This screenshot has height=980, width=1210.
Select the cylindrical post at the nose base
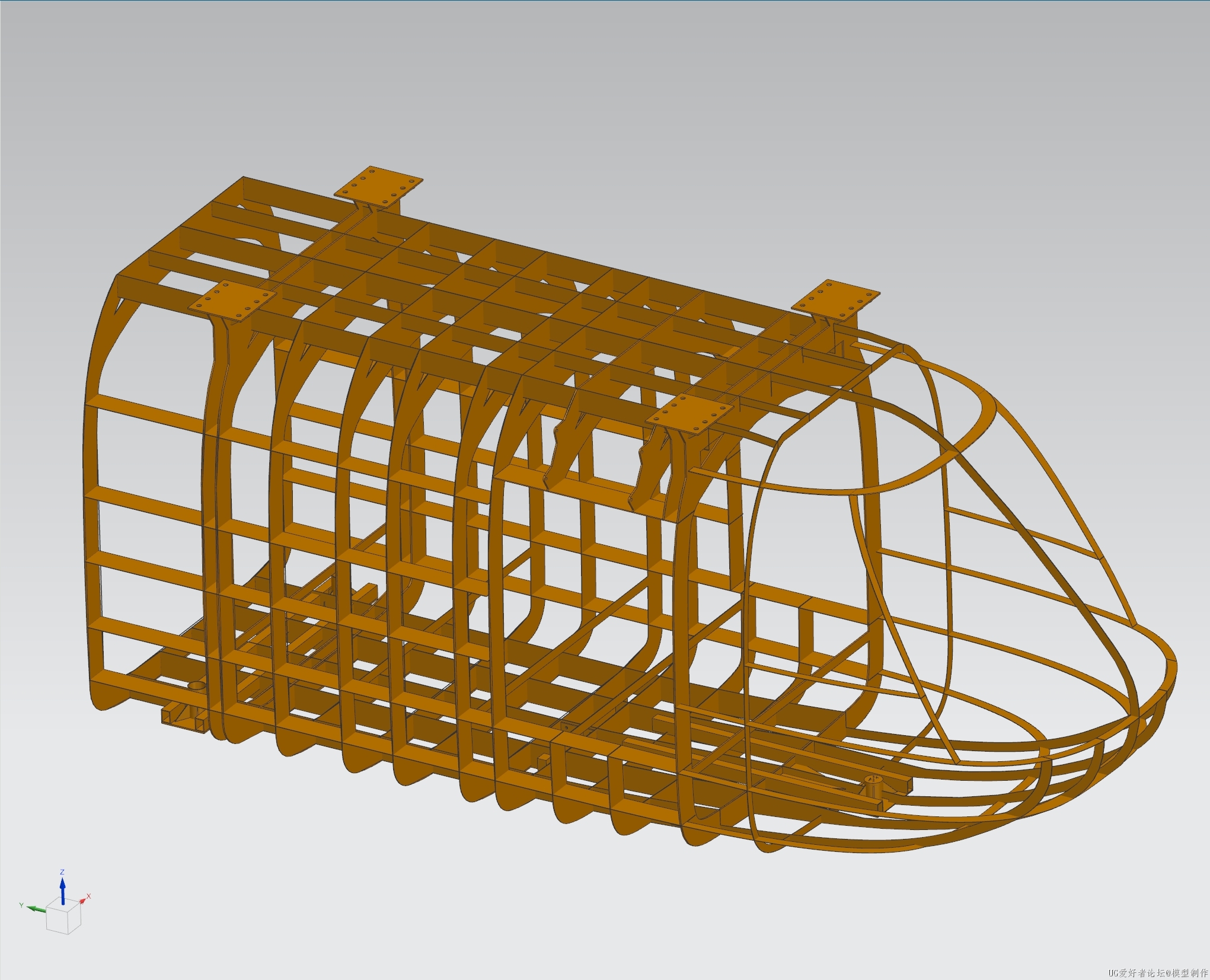pyautogui.click(x=873, y=787)
